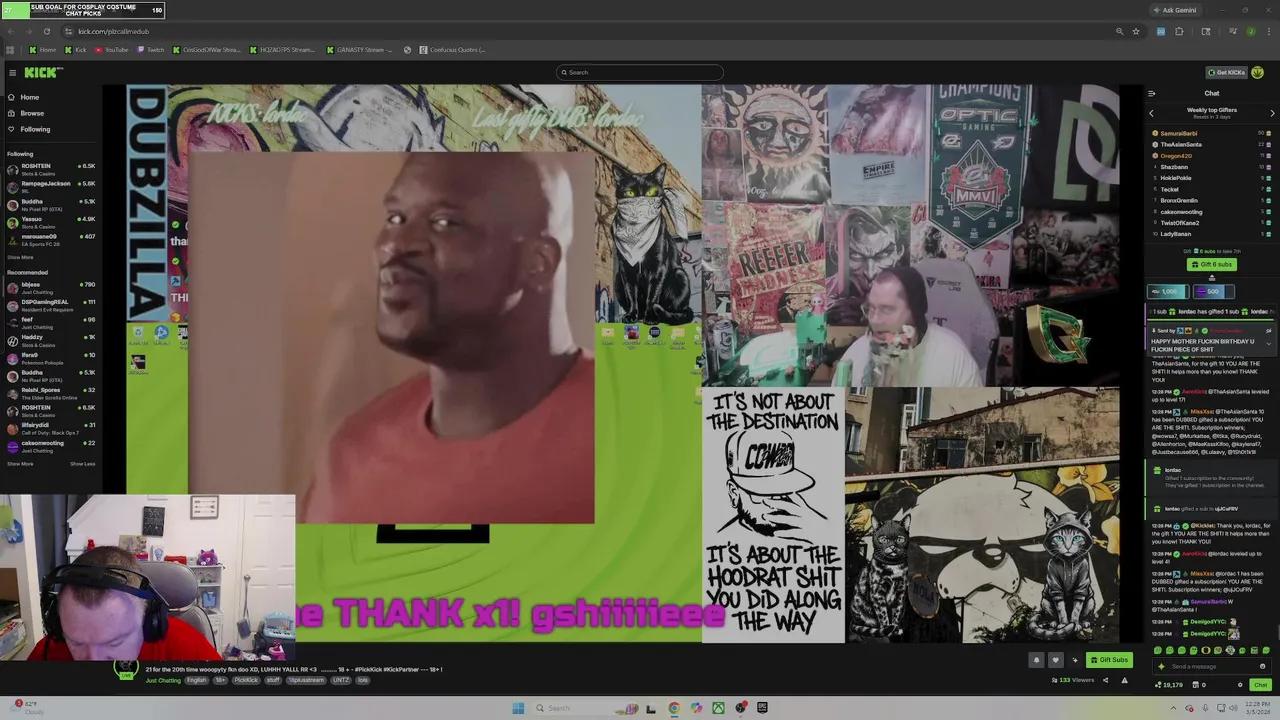Expand Following list with Show more
This screenshot has width=1280, height=720.
coord(20,257)
